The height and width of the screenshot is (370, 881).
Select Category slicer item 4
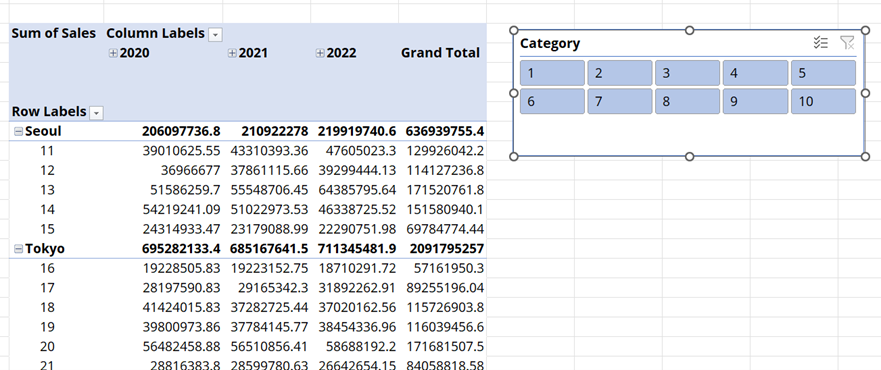coord(755,73)
